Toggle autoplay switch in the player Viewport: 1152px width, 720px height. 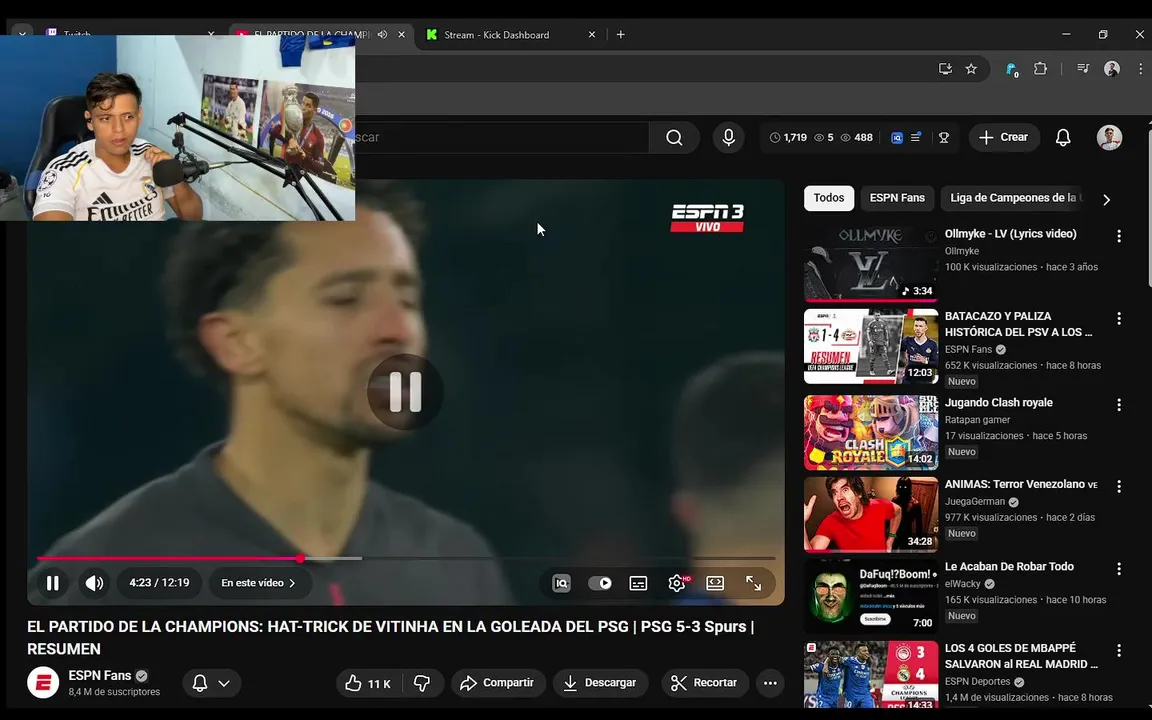click(x=600, y=583)
